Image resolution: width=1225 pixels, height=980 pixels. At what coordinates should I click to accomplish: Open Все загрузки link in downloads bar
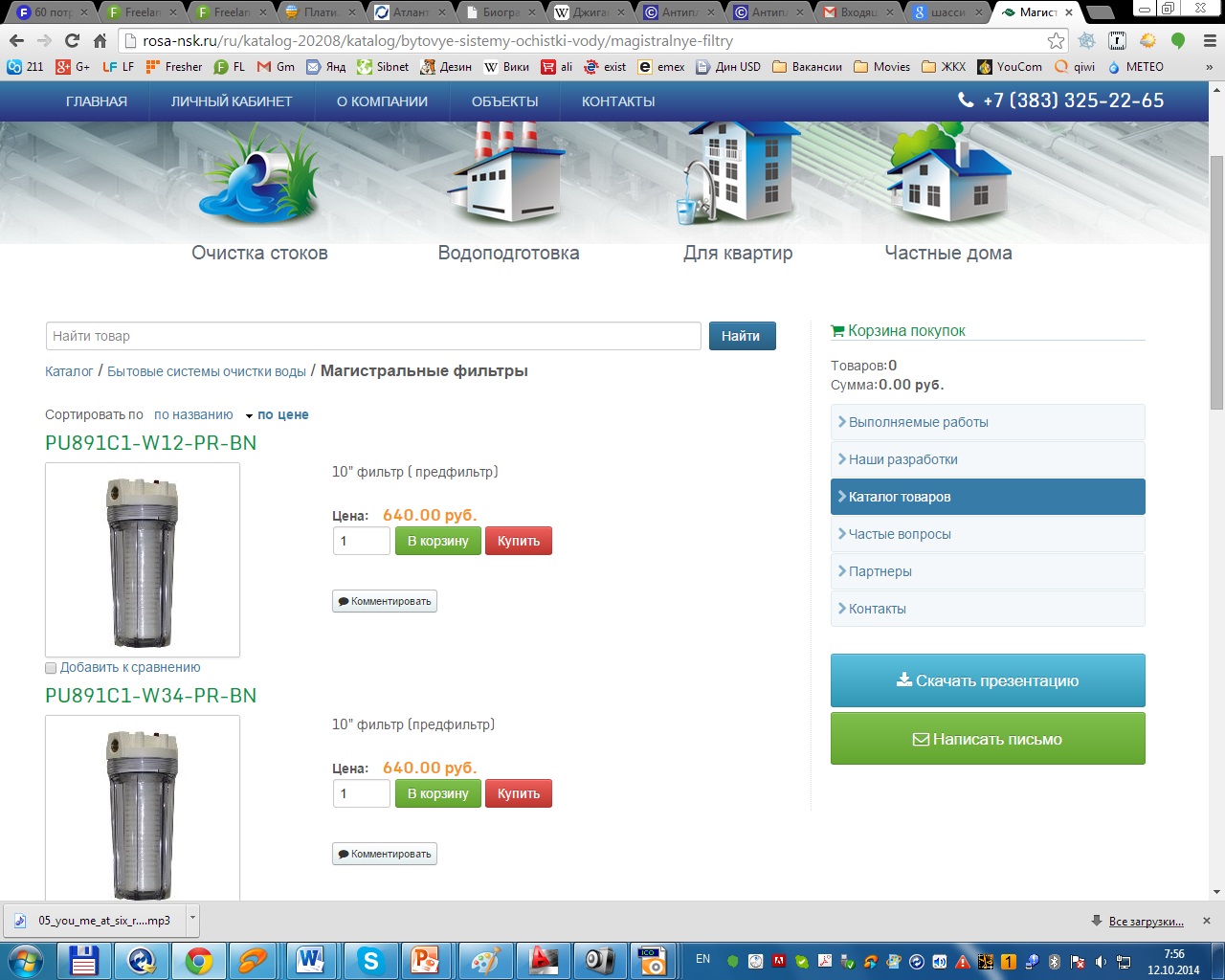(x=1147, y=922)
